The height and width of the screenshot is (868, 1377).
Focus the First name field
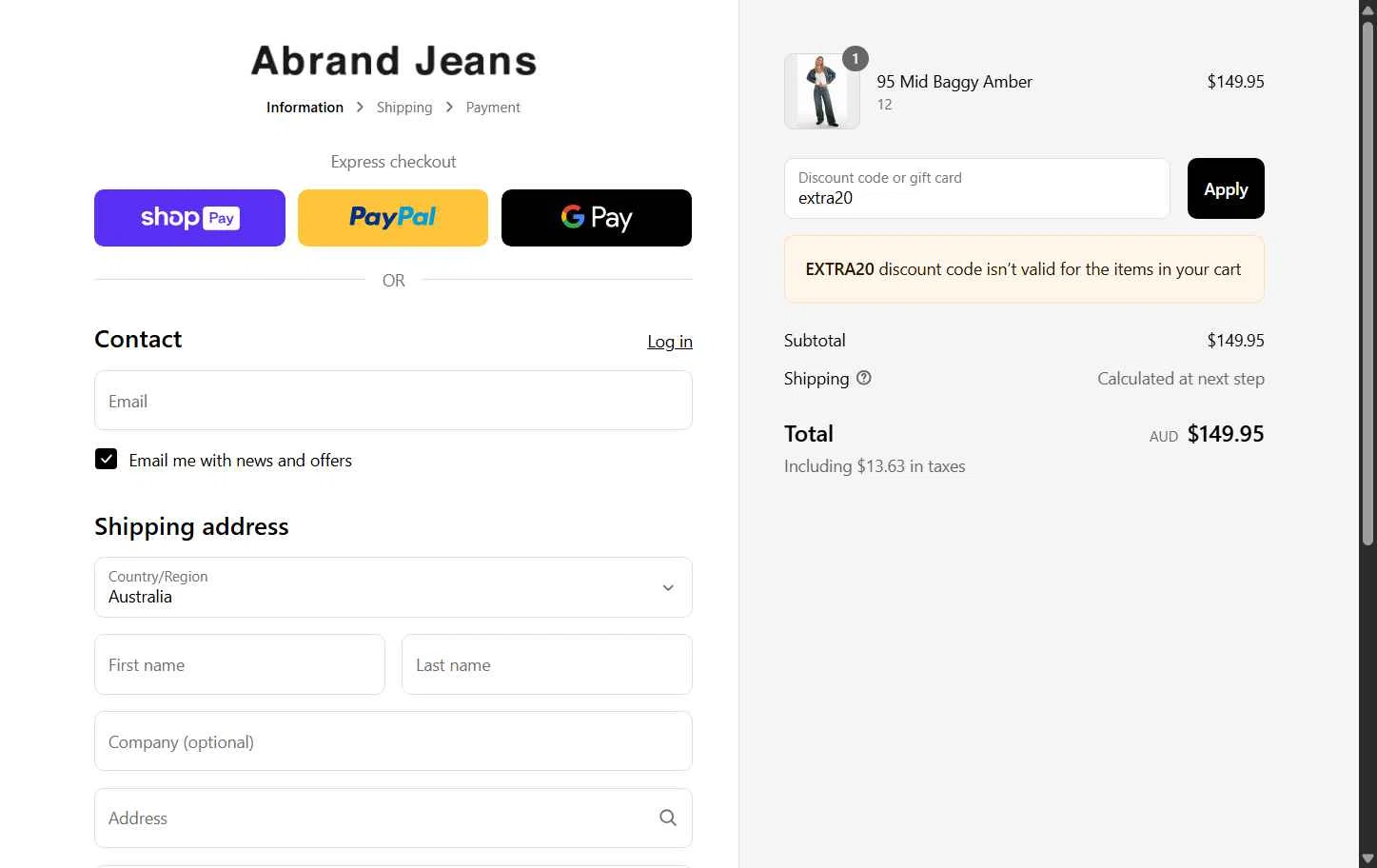240,664
